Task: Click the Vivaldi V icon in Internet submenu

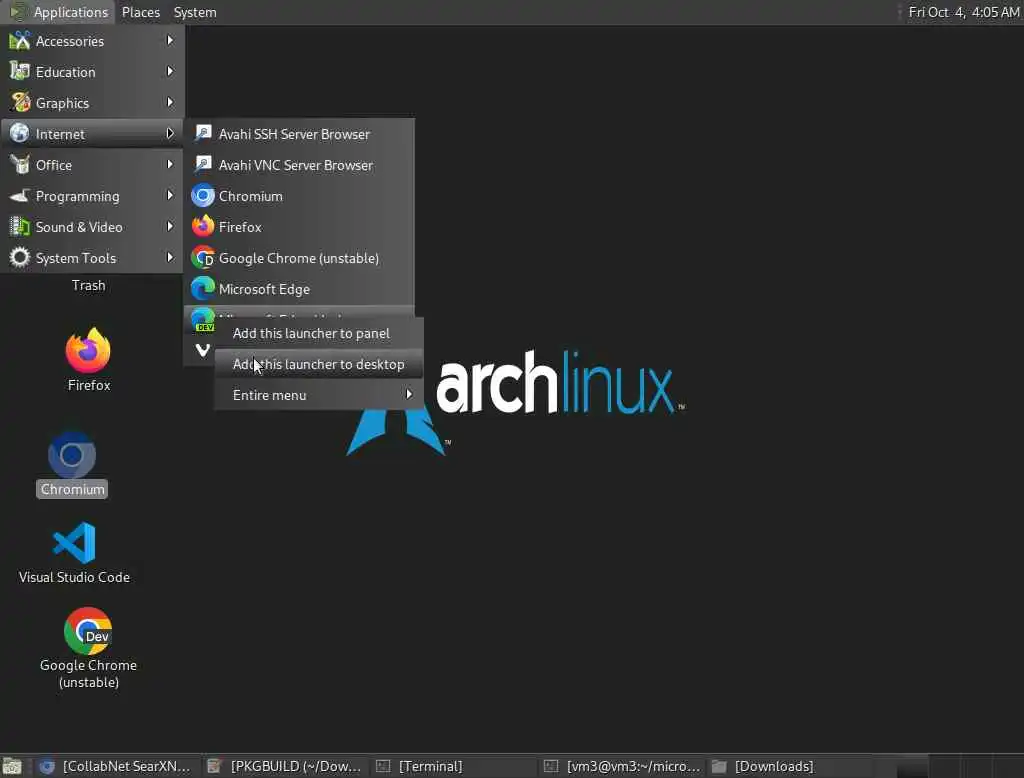Action: click(x=202, y=350)
